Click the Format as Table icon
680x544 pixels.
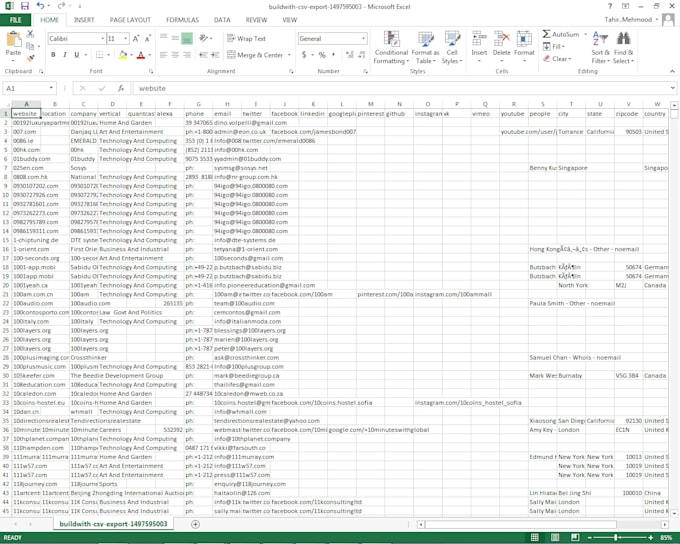coord(425,48)
